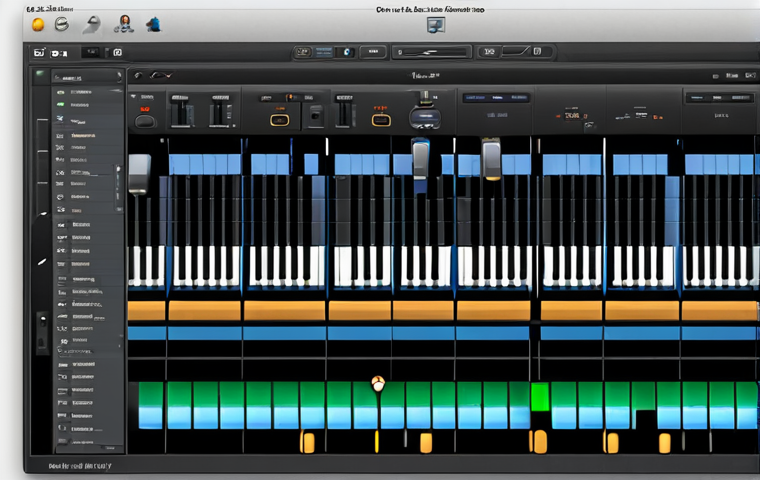Toggle the first yellow-outlined button in the channel strip
The image size is (760, 480).
(x=279, y=120)
